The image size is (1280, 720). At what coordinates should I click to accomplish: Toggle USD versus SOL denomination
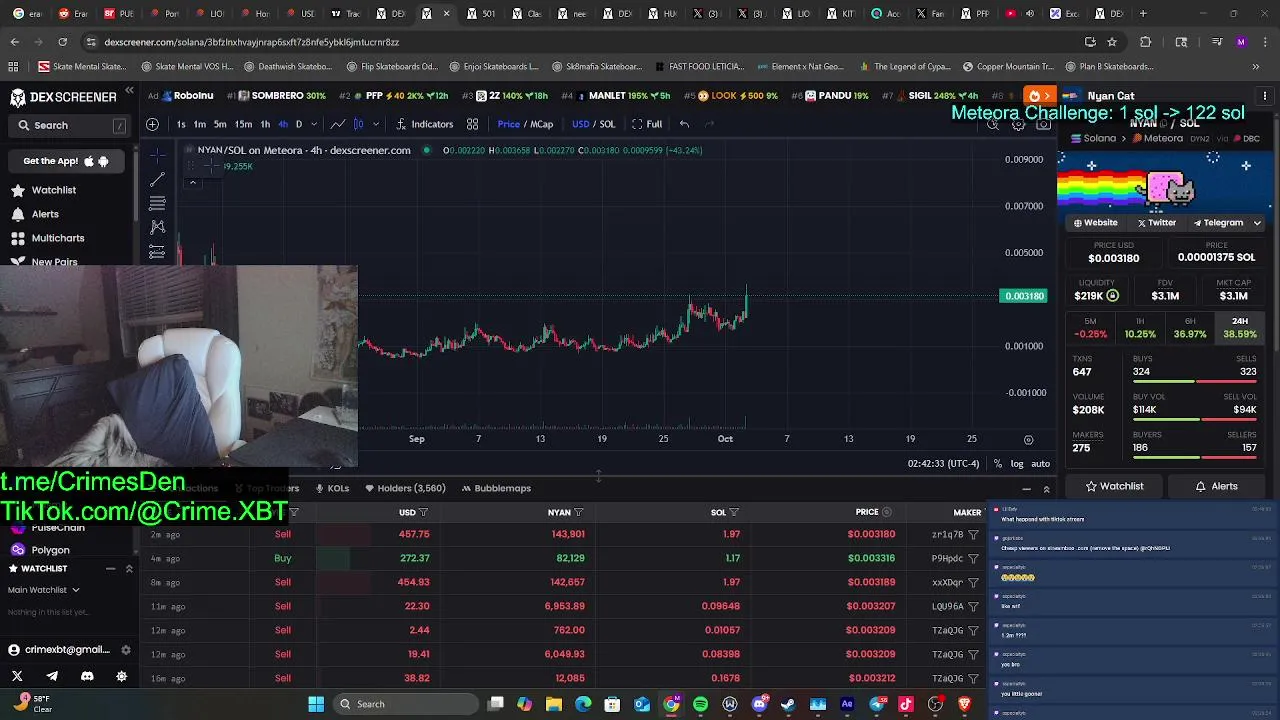(x=593, y=124)
